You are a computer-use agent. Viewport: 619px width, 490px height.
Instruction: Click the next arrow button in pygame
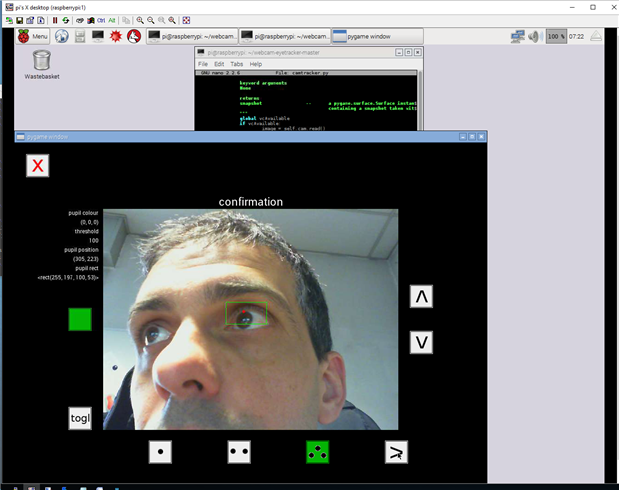(396, 452)
